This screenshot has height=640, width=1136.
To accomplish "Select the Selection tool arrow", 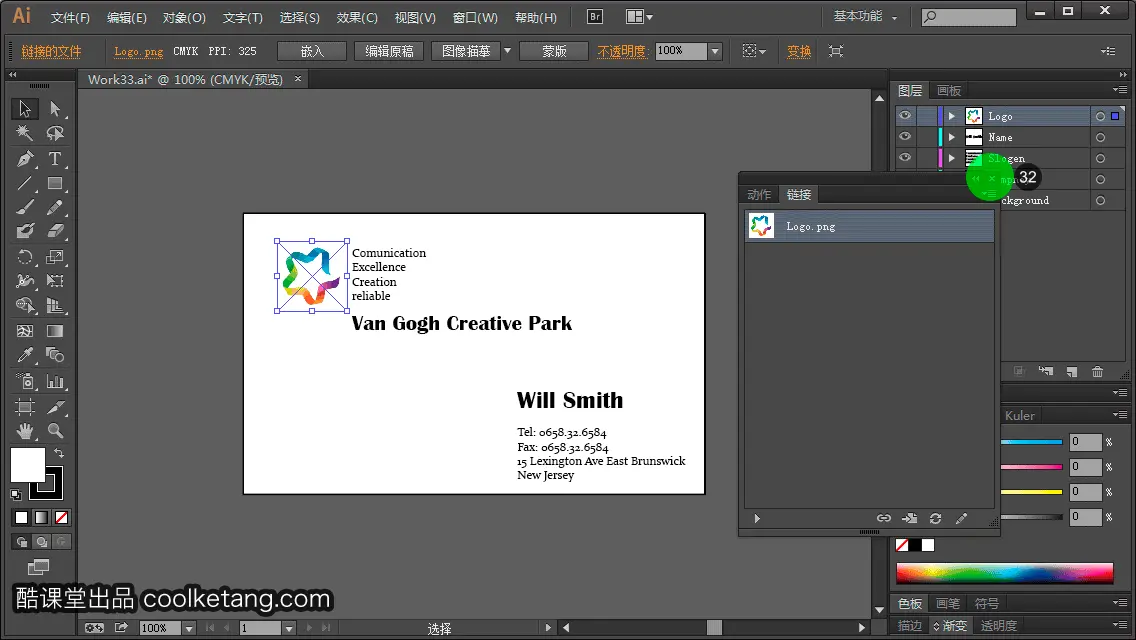I will (25, 109).
